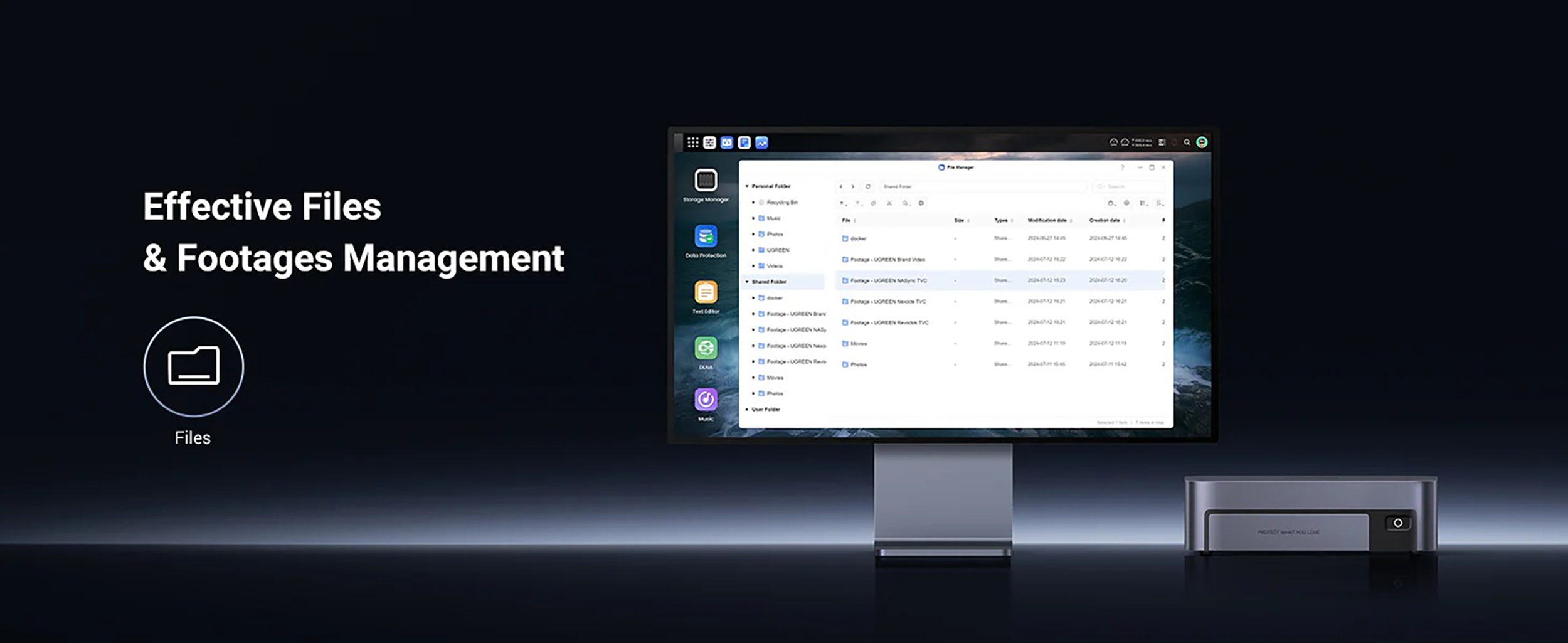Select the Shared Folder tree heading
This screenshot has height=643, width=1568.
coord(769,282)
